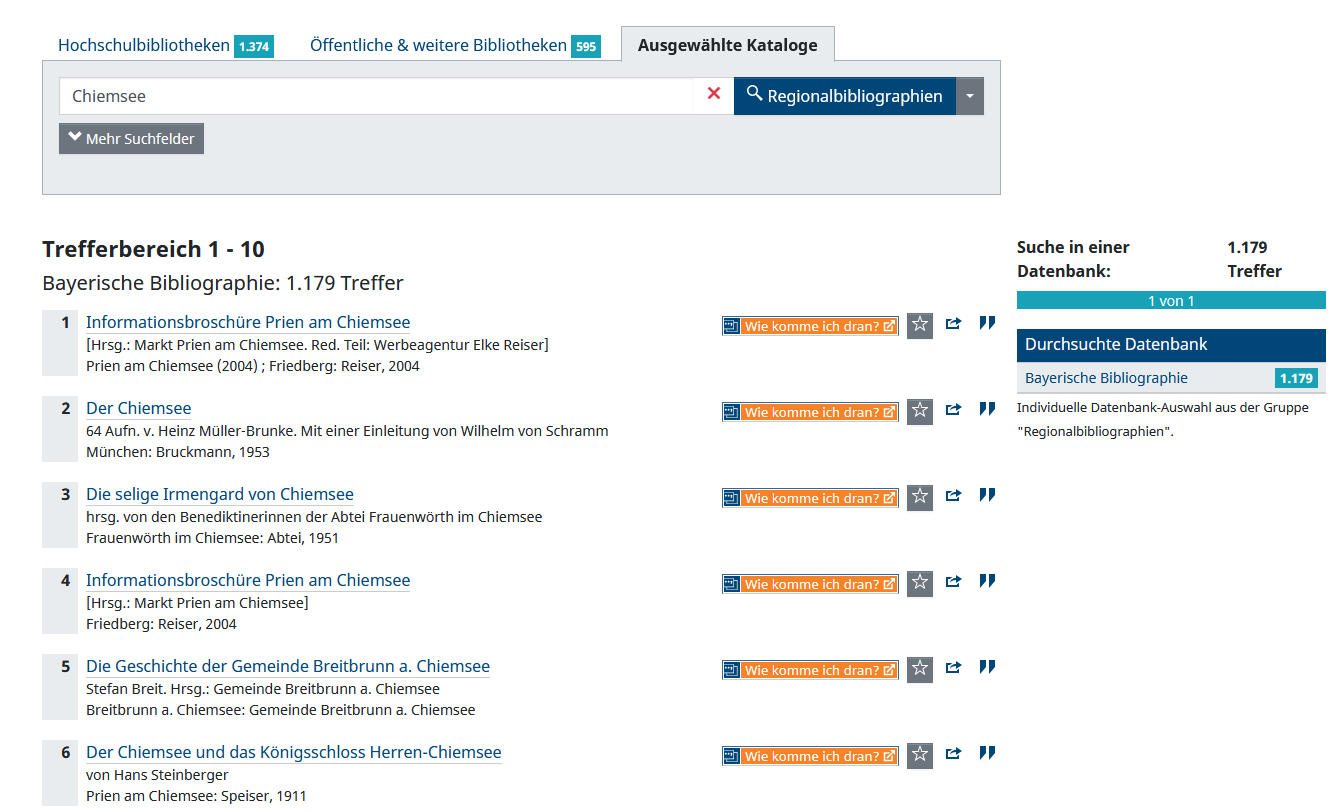Star the fourth result Informationsbroschüre Prien
Screen dimensions: 1344x812
(919, 583)
